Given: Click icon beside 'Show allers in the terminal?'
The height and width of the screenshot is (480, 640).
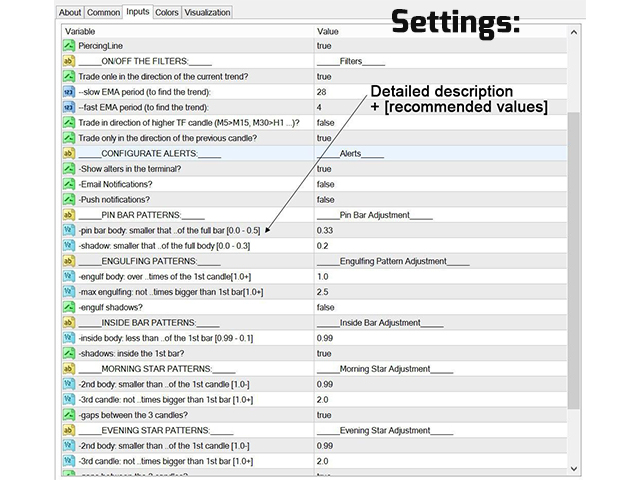Looking at the screenshot, I should click(x=69, y=169).
